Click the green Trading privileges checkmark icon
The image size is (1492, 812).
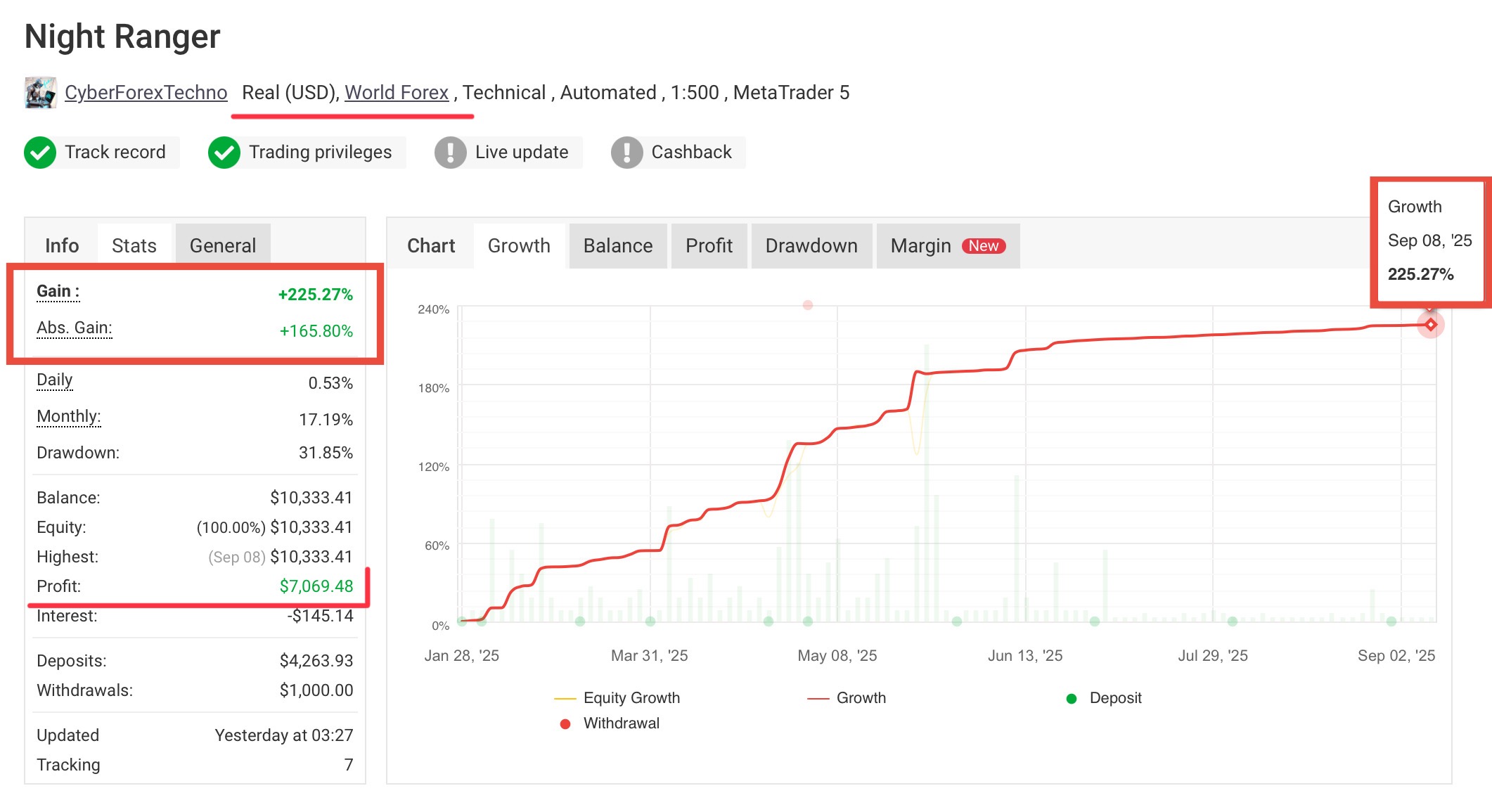(224, 153)
